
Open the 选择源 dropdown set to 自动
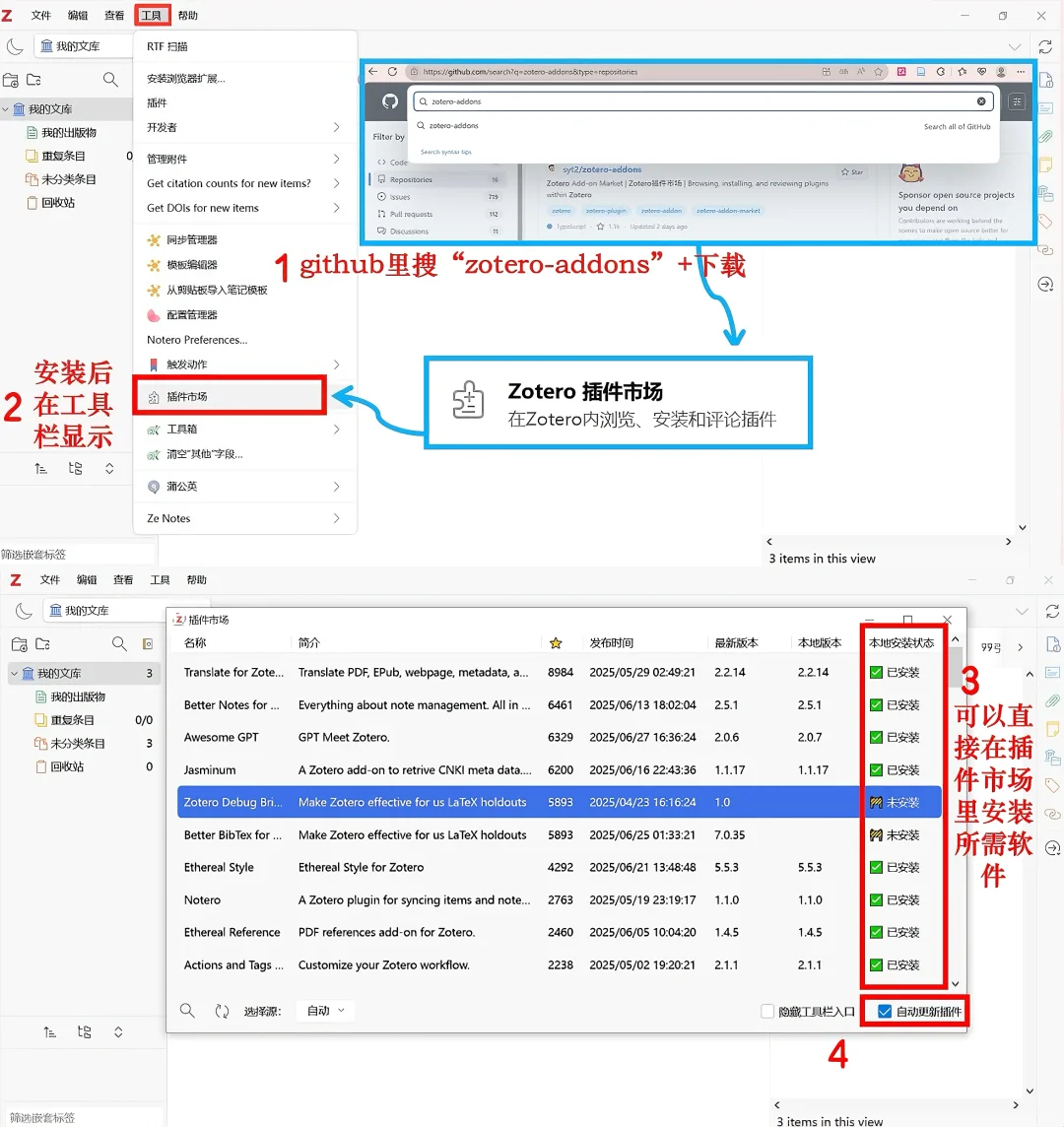point(325,1010)
